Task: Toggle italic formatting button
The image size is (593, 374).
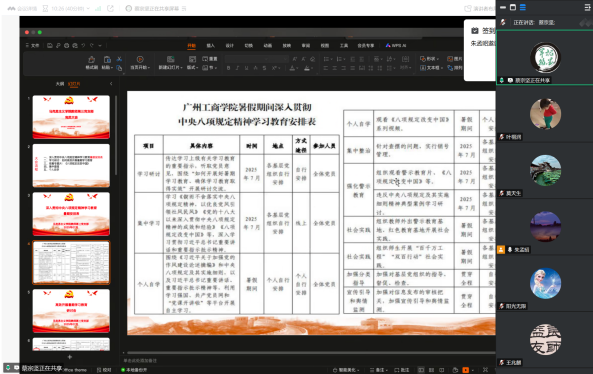Action: click(238, 68)
